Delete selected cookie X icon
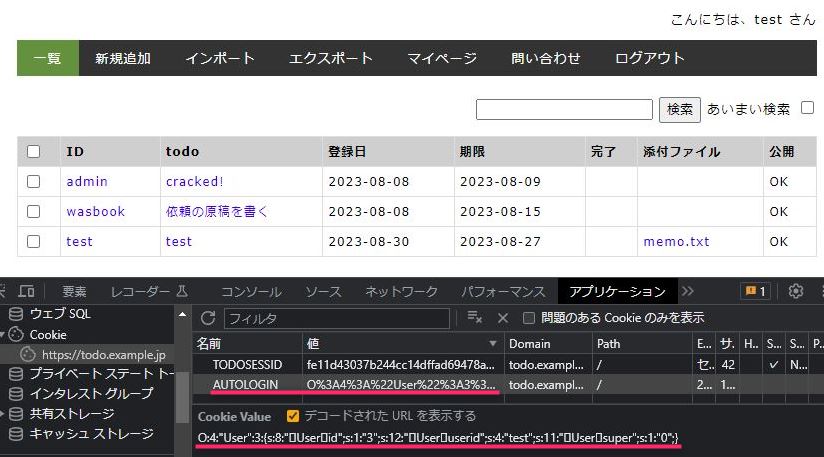Image resolution: width=824 pixels, height=457 pixels. [x=502, y=318]
